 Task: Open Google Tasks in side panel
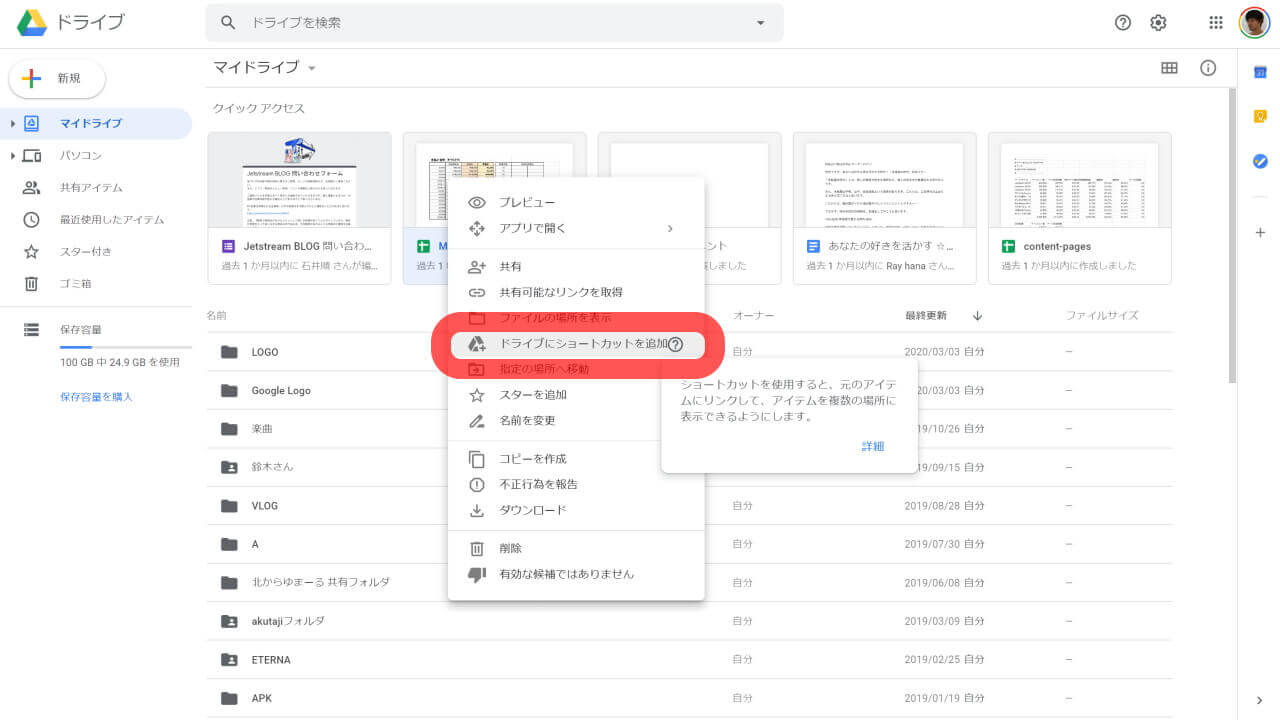[1260, 161]
